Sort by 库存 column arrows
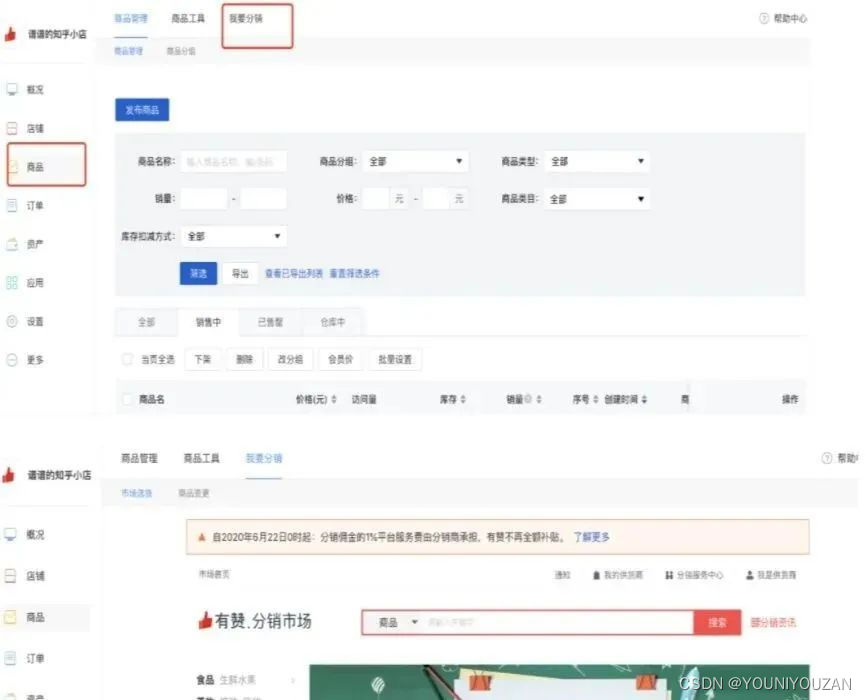Screen dimensions: 866x700 (463, 399)
